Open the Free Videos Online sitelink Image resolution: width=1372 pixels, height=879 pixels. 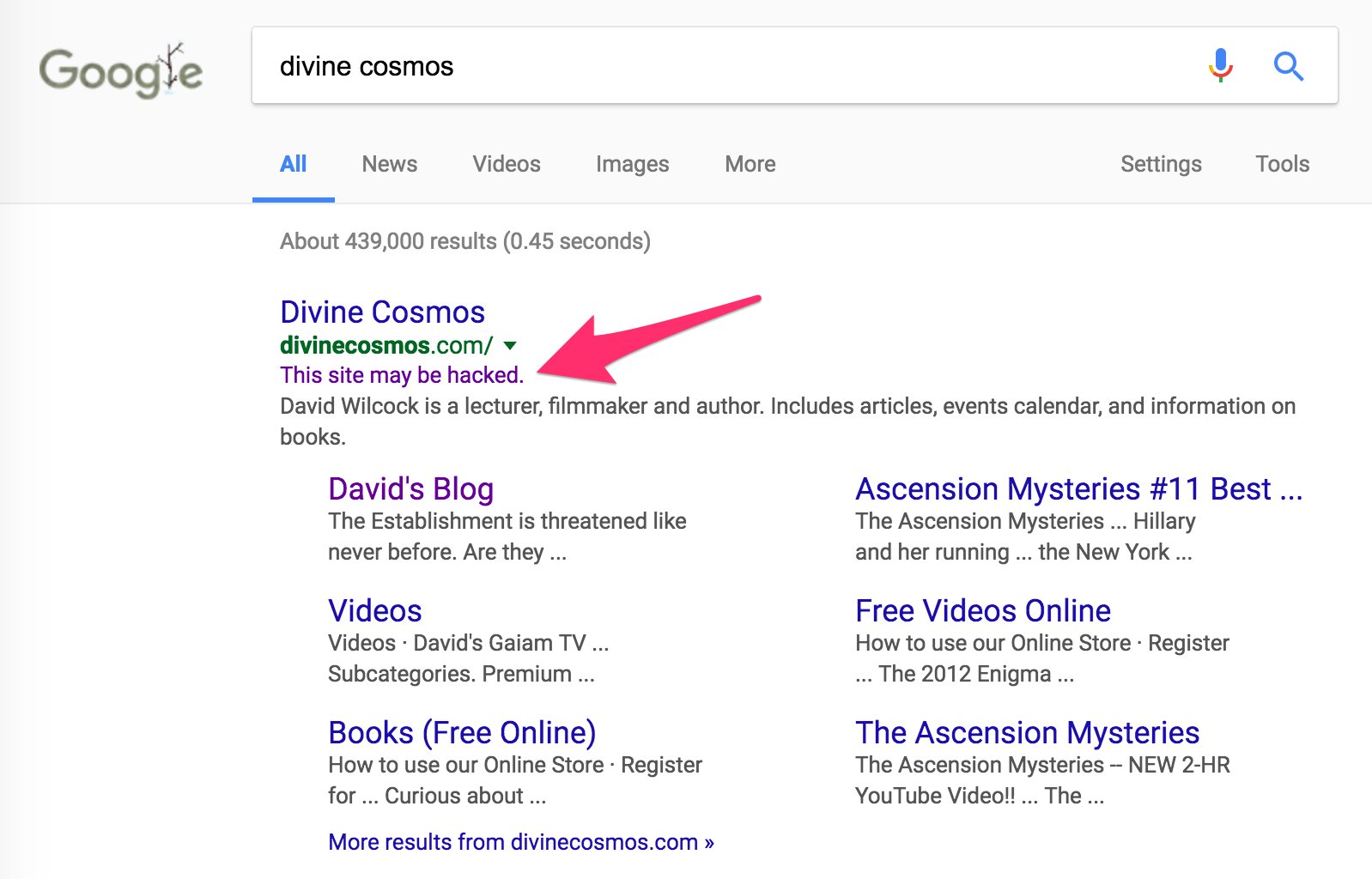tap(983, 610)
